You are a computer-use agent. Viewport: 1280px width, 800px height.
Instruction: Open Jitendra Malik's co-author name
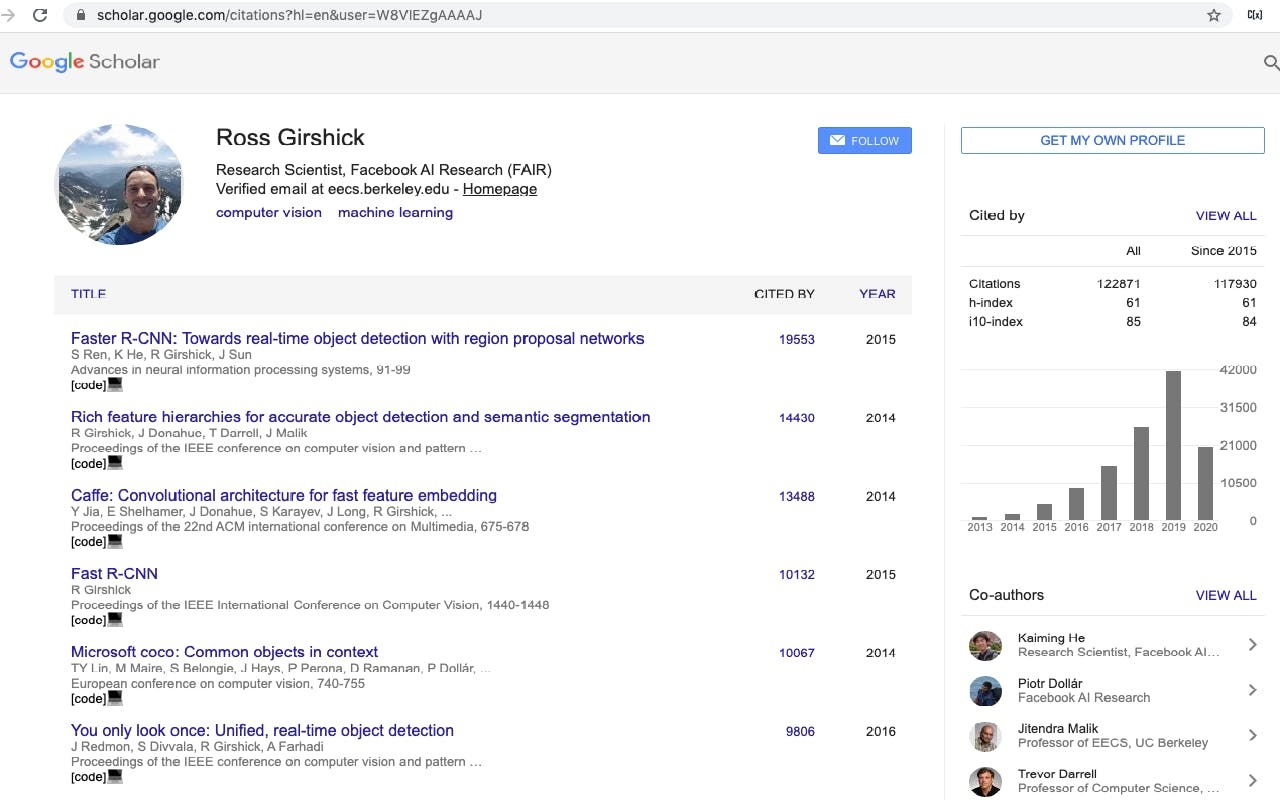tap(1058, 728)
